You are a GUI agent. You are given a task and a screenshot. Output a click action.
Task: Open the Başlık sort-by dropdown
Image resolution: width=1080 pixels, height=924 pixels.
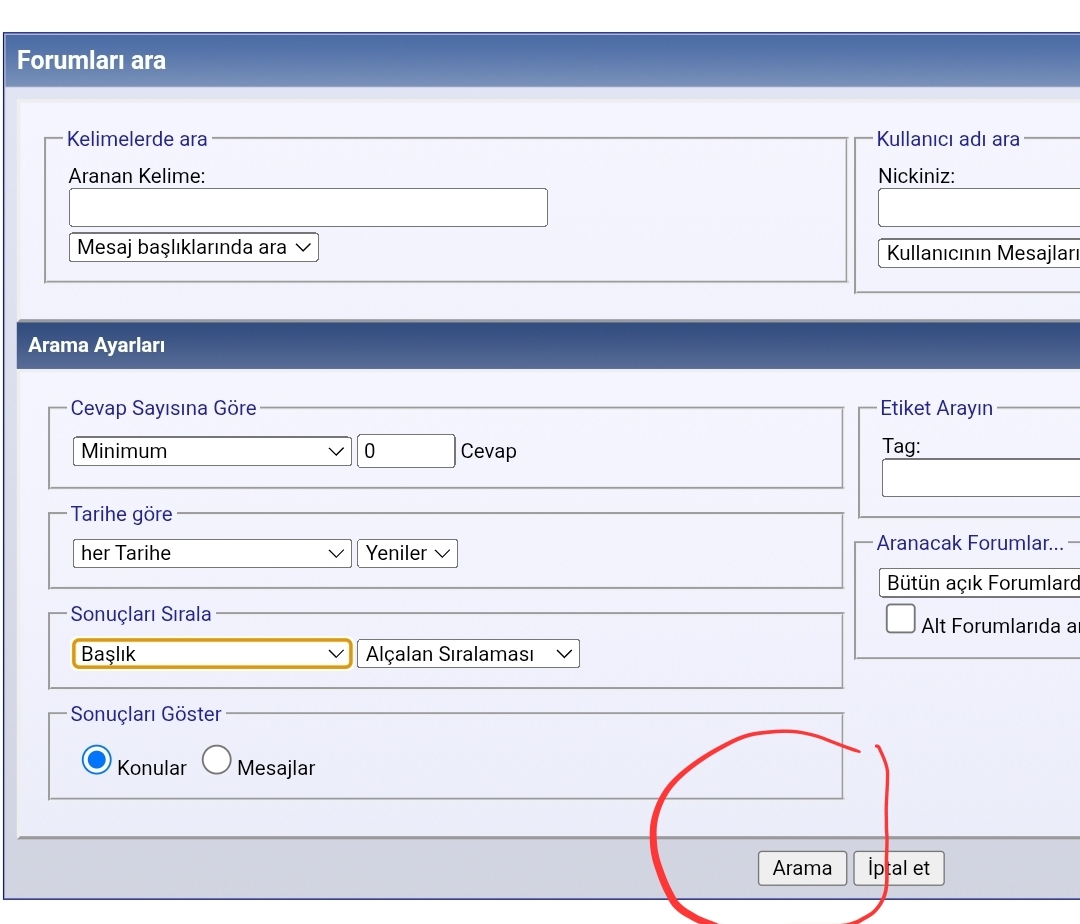tap(212, 654)
